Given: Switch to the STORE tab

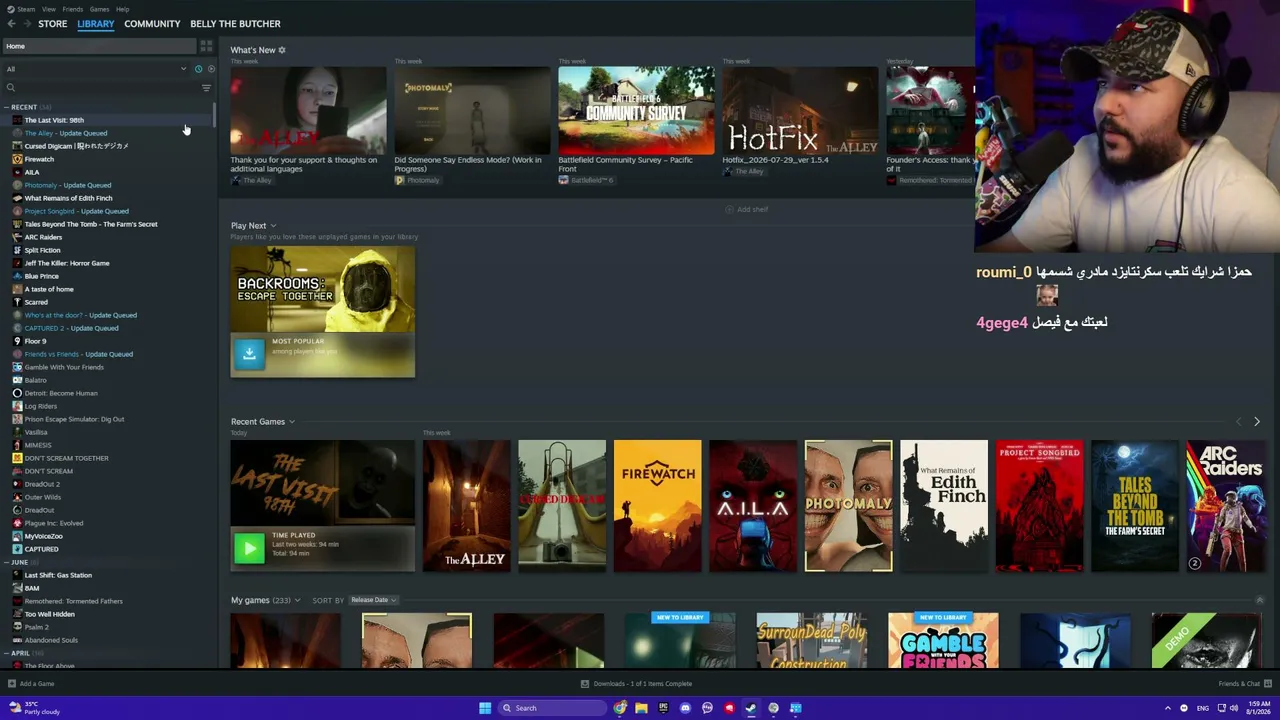Looking at the screenshot, I should coord(53,24).
